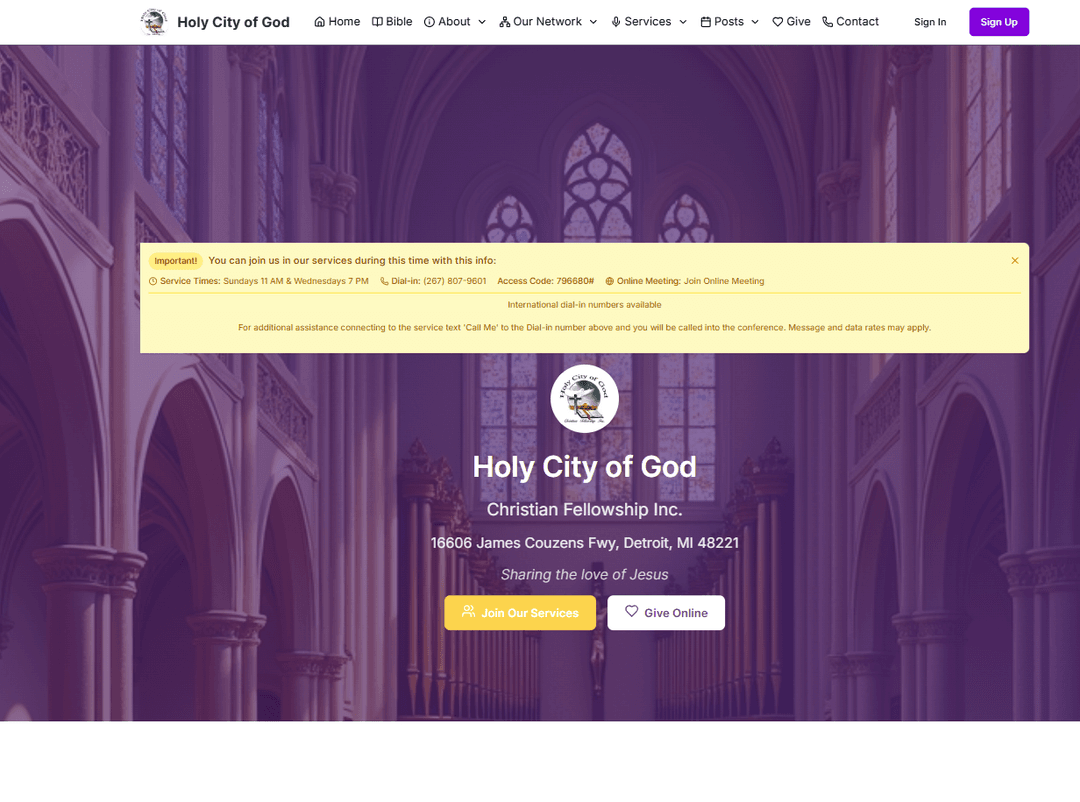The height and width of the screenshot is (802, 1080).
Task: Click the Join Online Meeting link
Action: pos(724,281)
